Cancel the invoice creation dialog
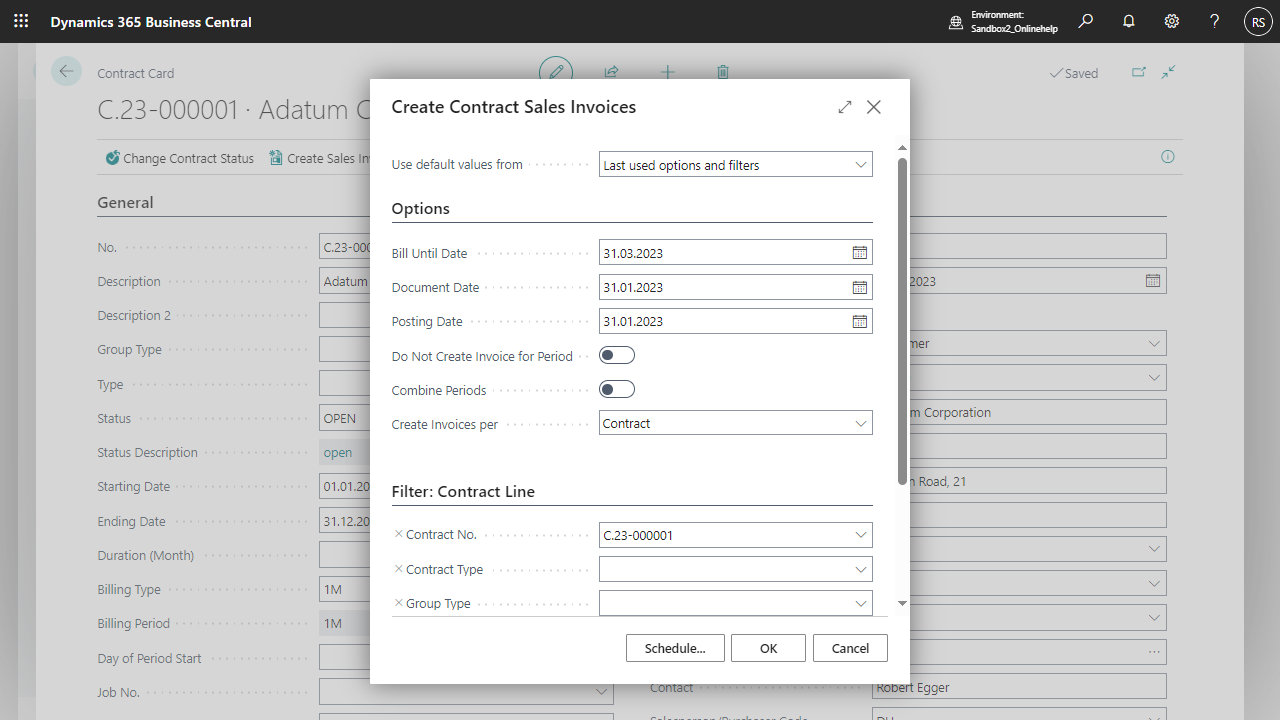 [850, 648]
